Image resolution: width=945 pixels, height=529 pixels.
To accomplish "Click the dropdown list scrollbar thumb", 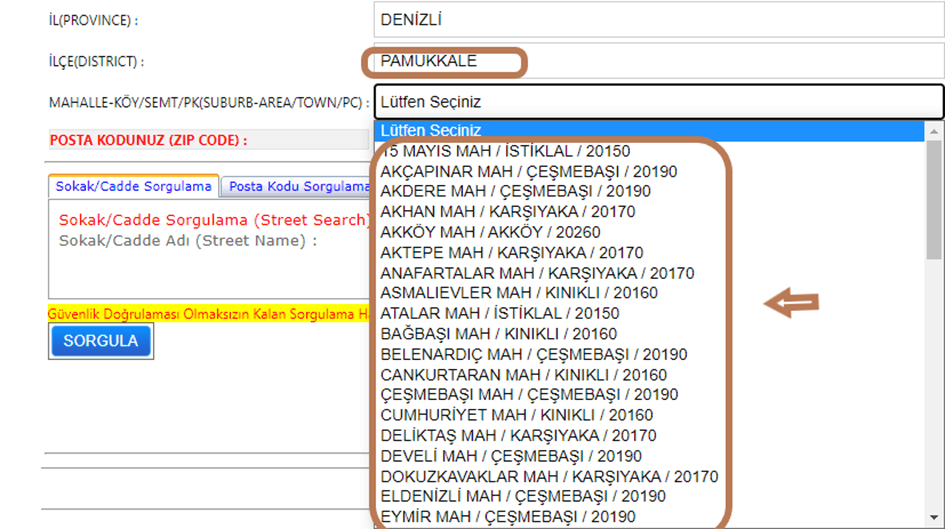I will [x=935, y=200].
